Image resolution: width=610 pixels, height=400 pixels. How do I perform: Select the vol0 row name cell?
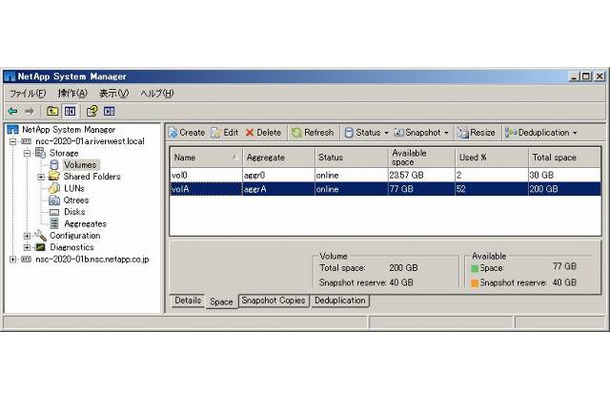tap(206, 175)
